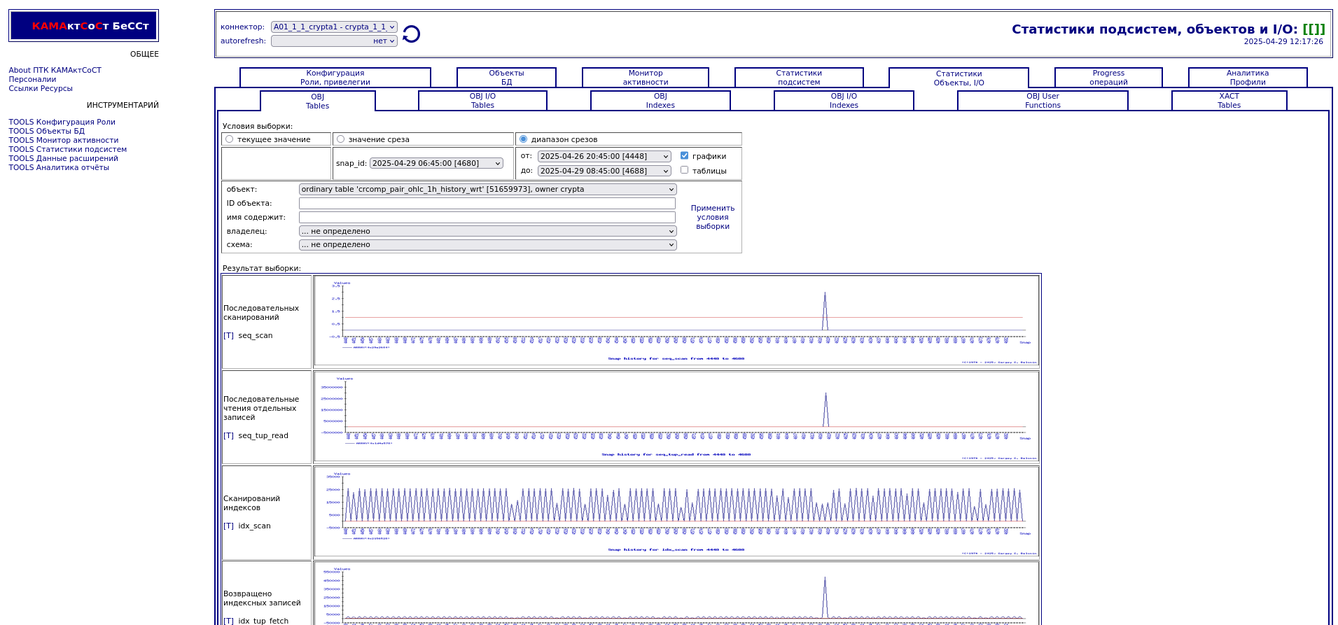Click the refresh arrow icon near connector
Viewport: 1338px width, 625px height.
[411, 34]
